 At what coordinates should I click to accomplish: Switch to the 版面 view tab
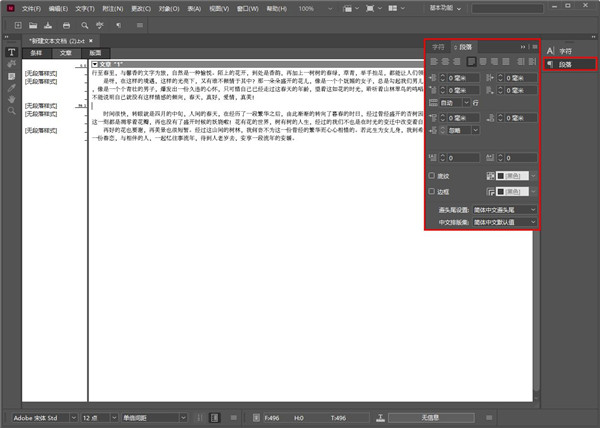[x=95, y=52]
